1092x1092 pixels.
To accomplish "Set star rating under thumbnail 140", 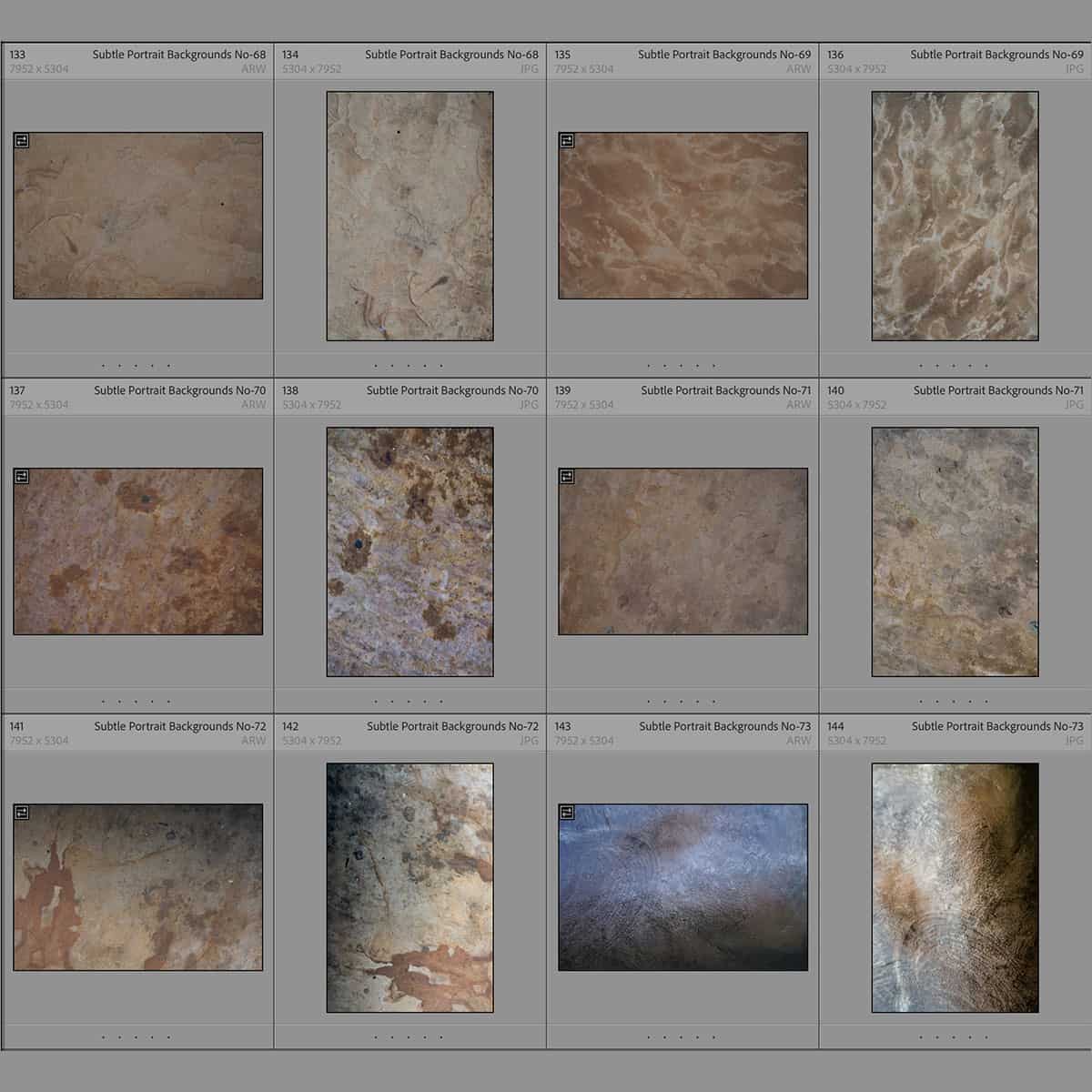I will (x=954, y=702).
